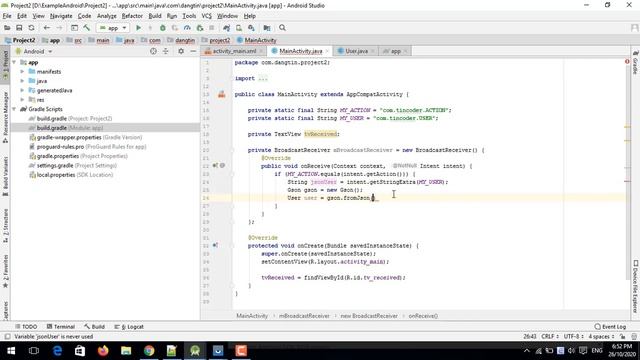This screenshot has width=640, height=360.
Task: Open the File menu
Action: [x=7, y=16]
